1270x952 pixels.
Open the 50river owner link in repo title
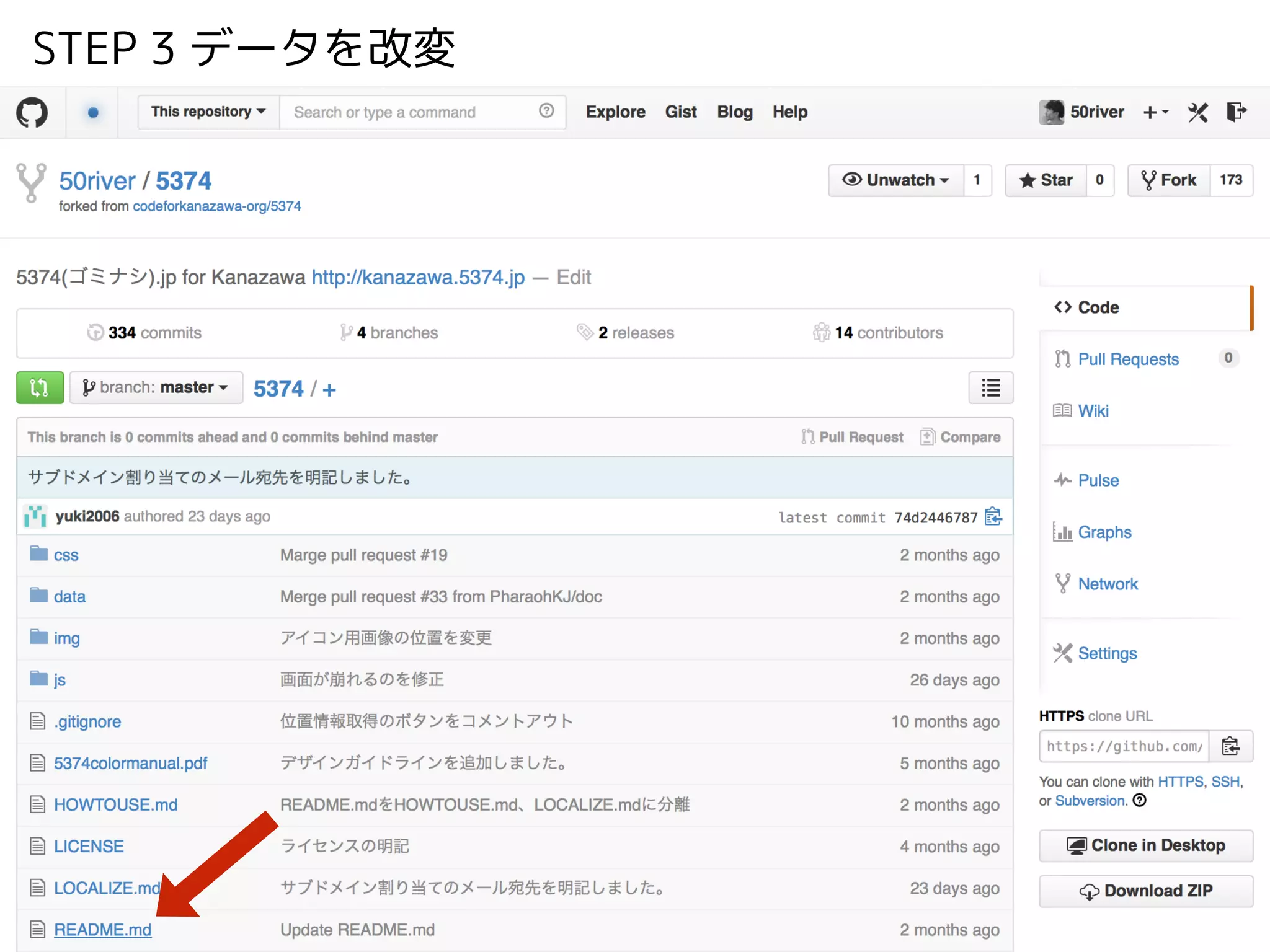point(97,181)
